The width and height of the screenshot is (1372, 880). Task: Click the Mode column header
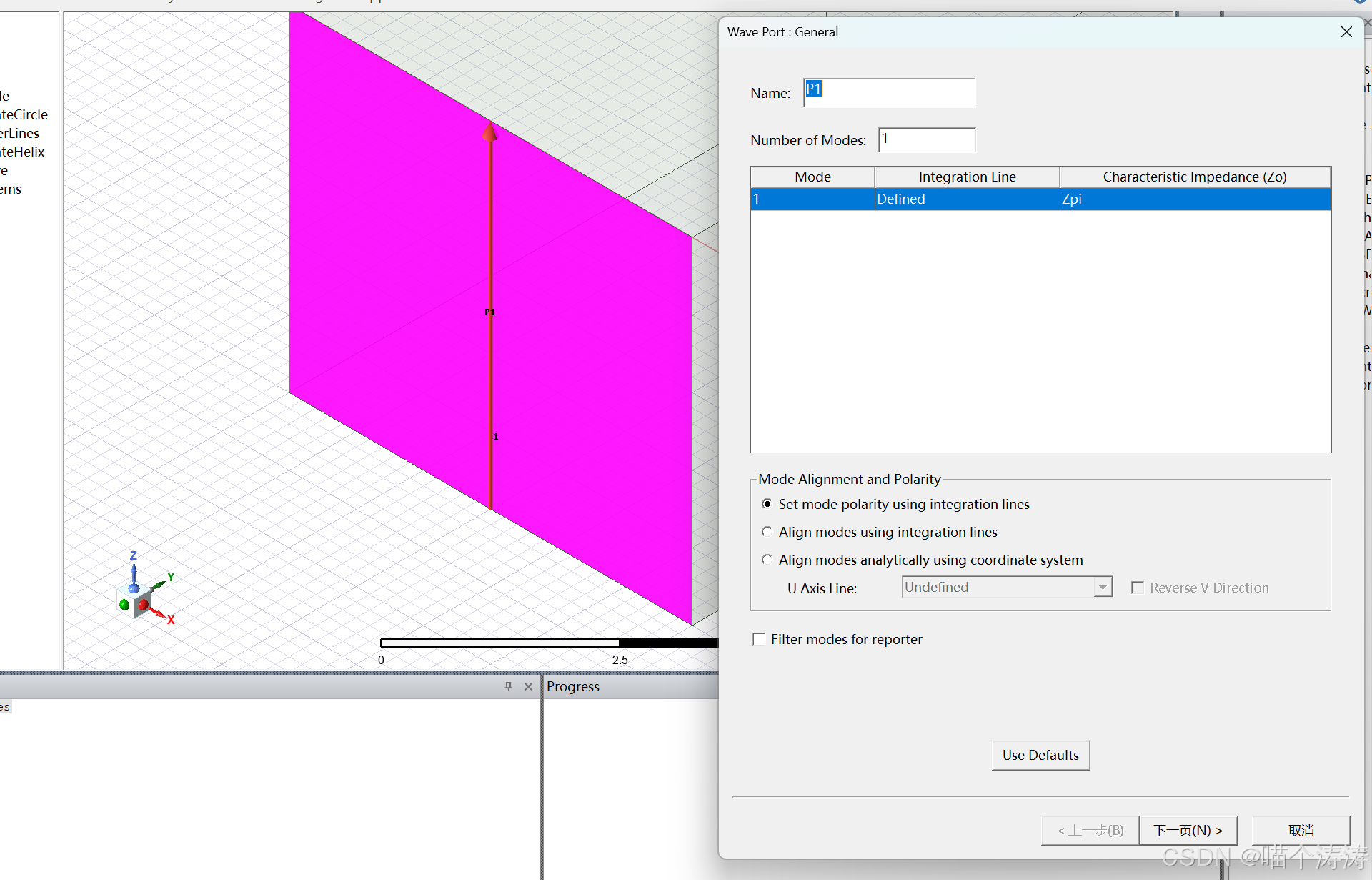812,177
